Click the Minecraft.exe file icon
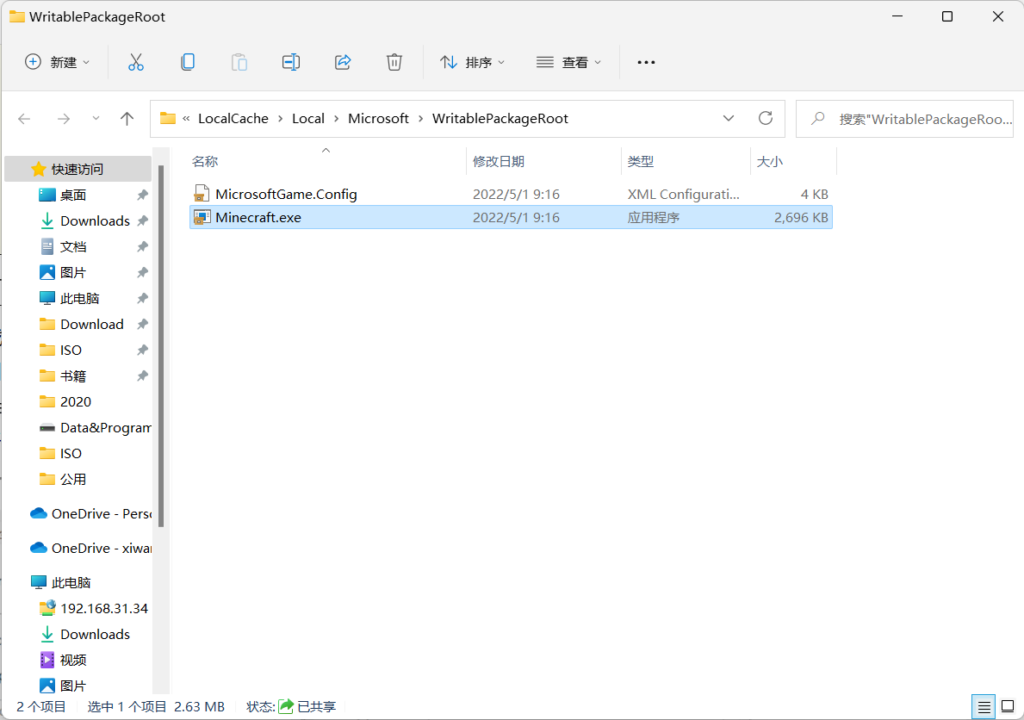This screenshot has height=720, width=1024. pos(202,218)
